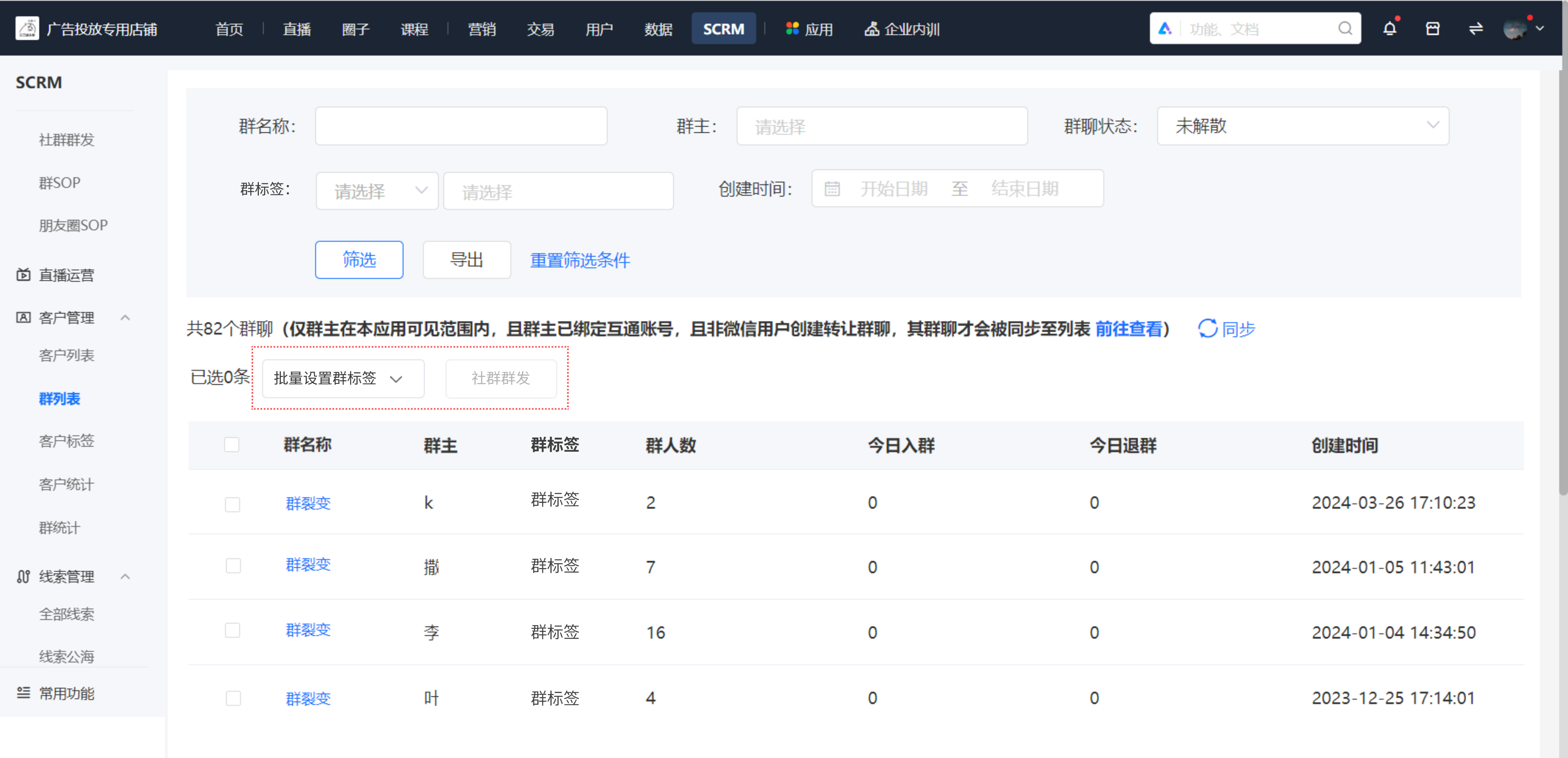
Task: Click the 导出 button
Action: 467,260
